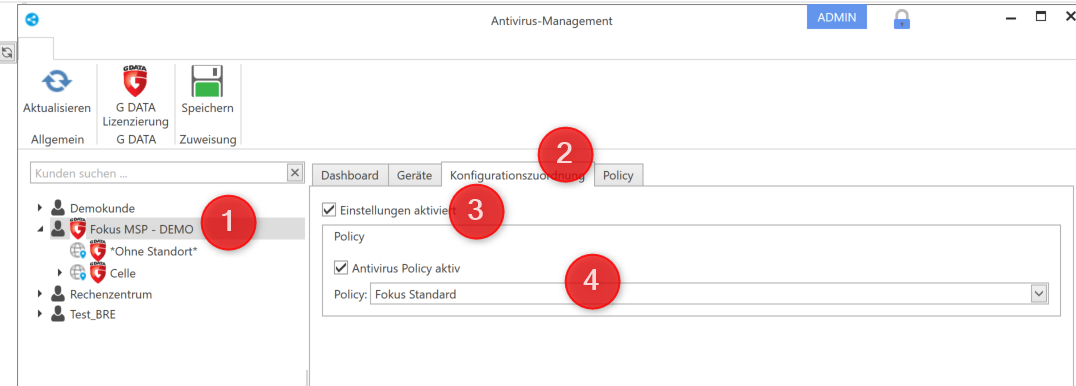Viewport: 1076px width, 386px height.
Task: Switch to the Policy tab
Action: click(618, 175)
